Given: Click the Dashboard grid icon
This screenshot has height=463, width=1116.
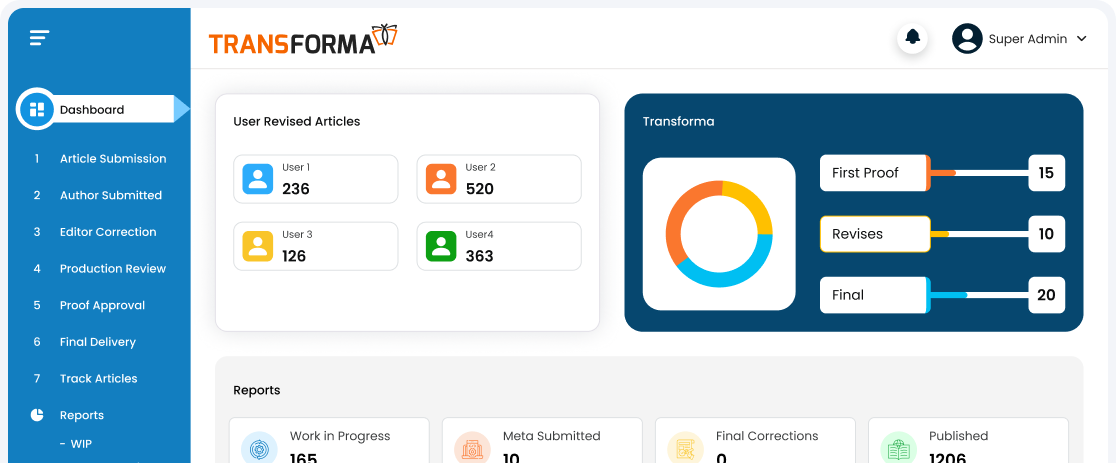Looking at the screenshot, I should (x=36, y=110).
